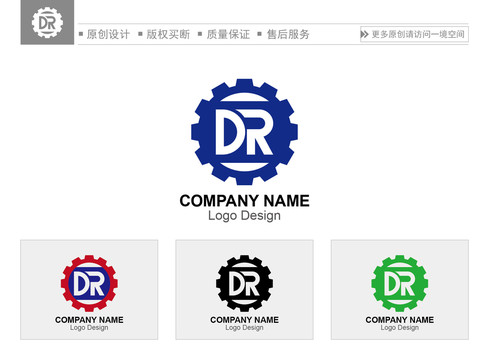Click the large blue DR gear logo

244,132
